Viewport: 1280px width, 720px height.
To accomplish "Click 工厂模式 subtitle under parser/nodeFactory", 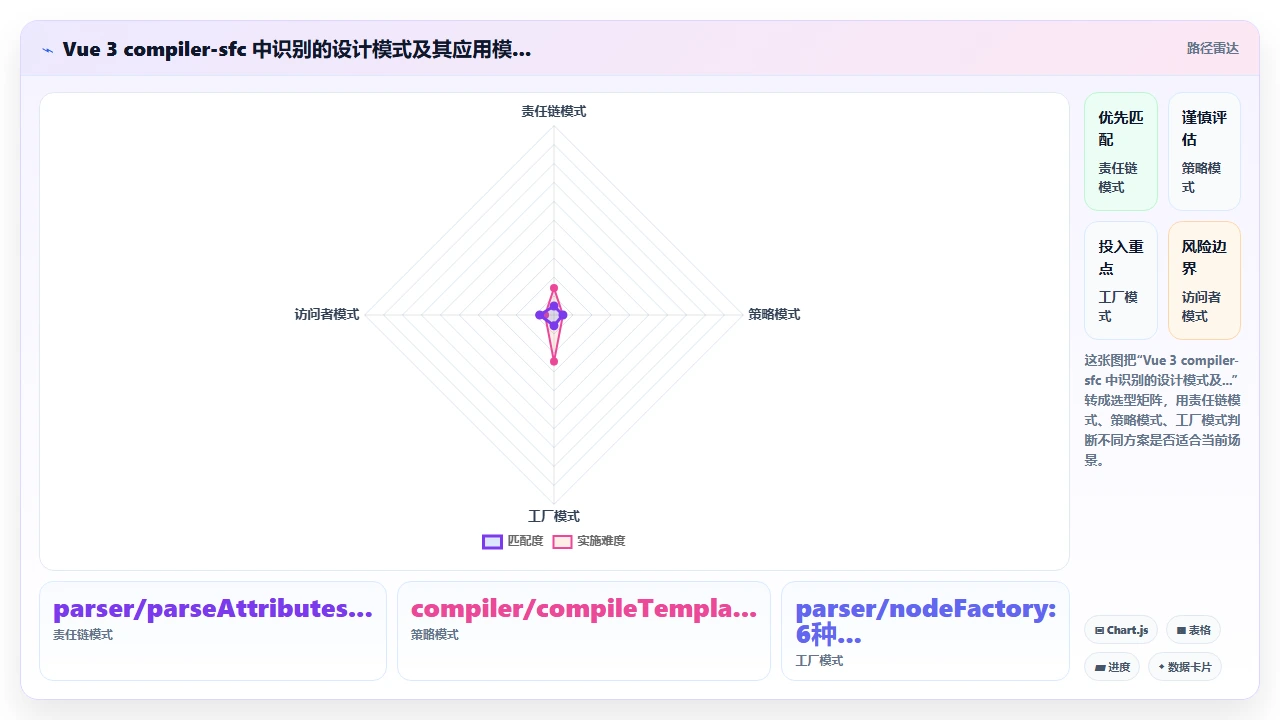I will 819,660.
